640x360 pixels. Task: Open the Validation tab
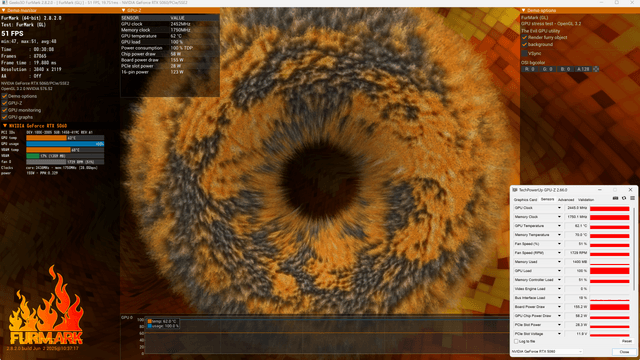point(586,200)
